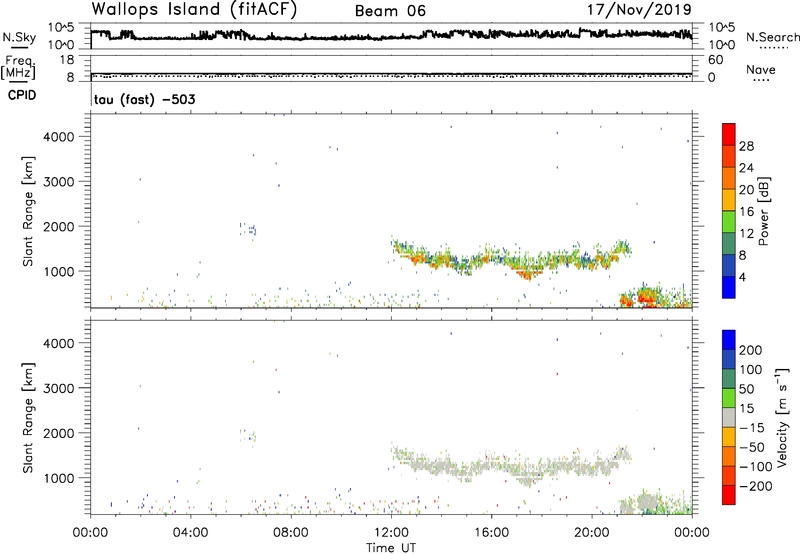
Task: Click the "60" Nave axis tick
Action: coord(716,60)
